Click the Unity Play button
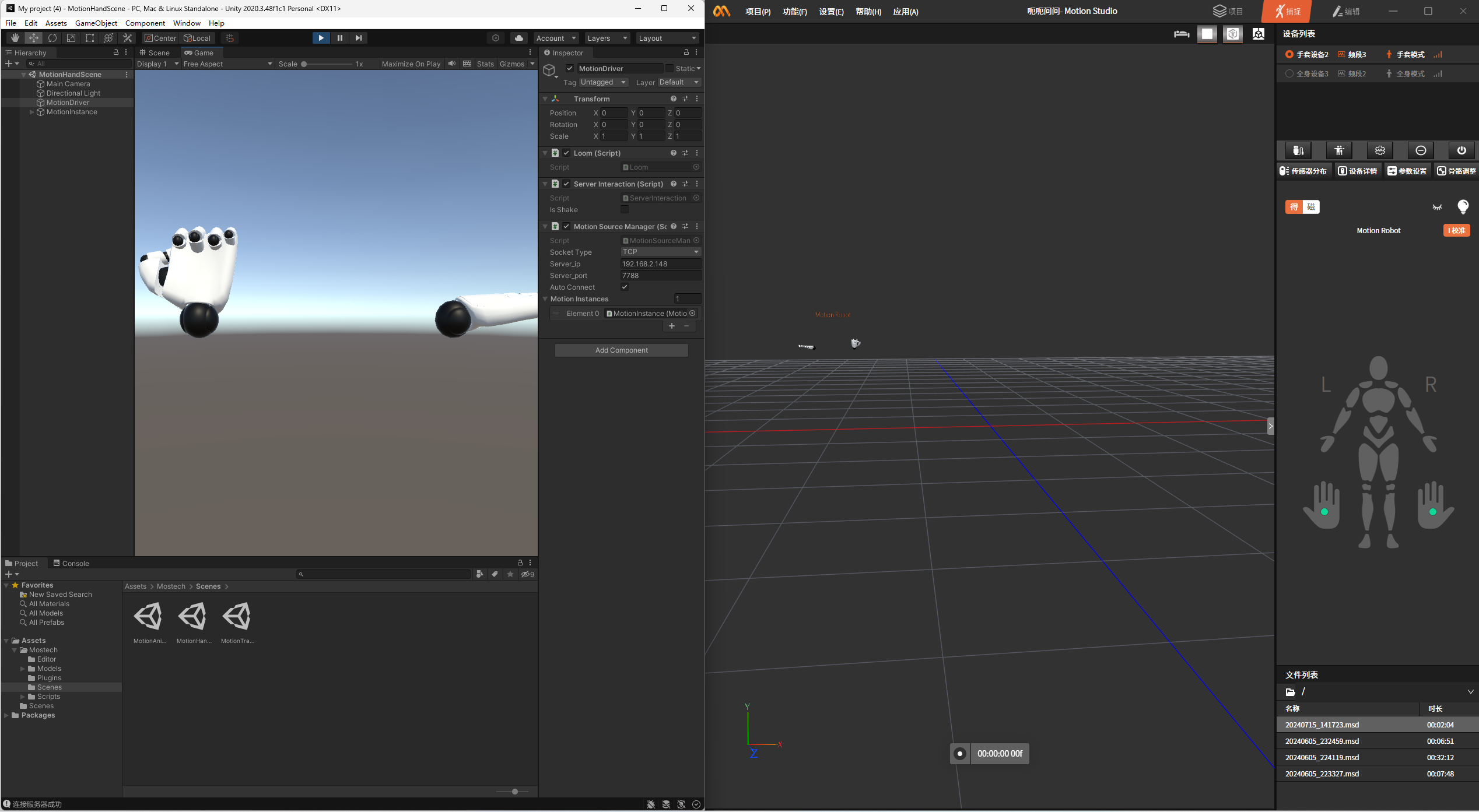Image resolution: width=1479 pixels, height=812 pixels. click(x=321, y=38)
